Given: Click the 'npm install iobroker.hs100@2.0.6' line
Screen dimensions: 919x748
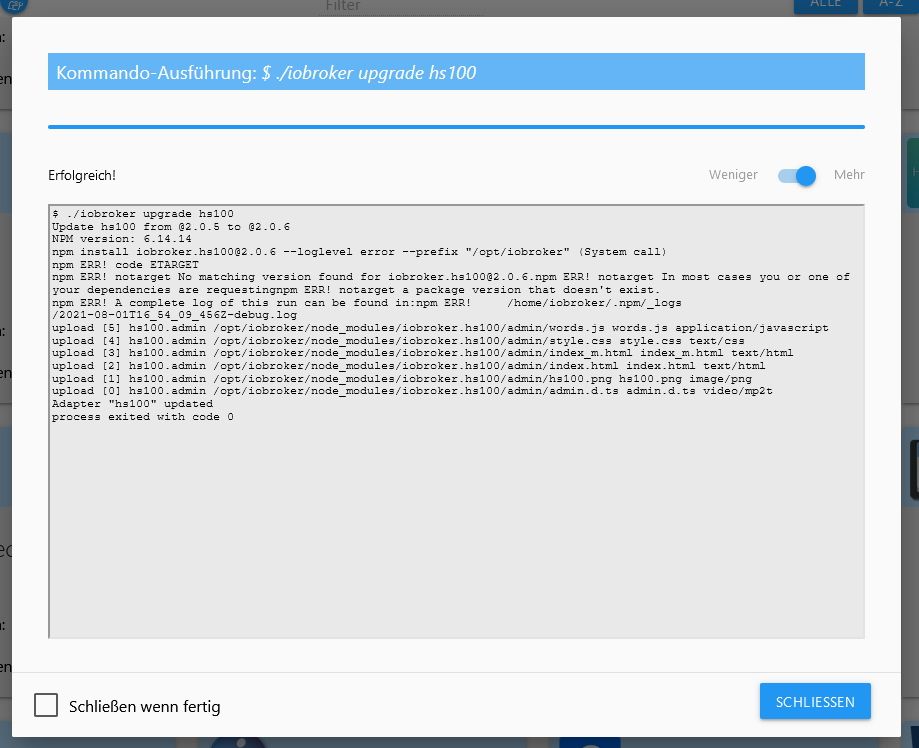Looking at the screenshot, I should pyautogui.click(x=359, y=252).
